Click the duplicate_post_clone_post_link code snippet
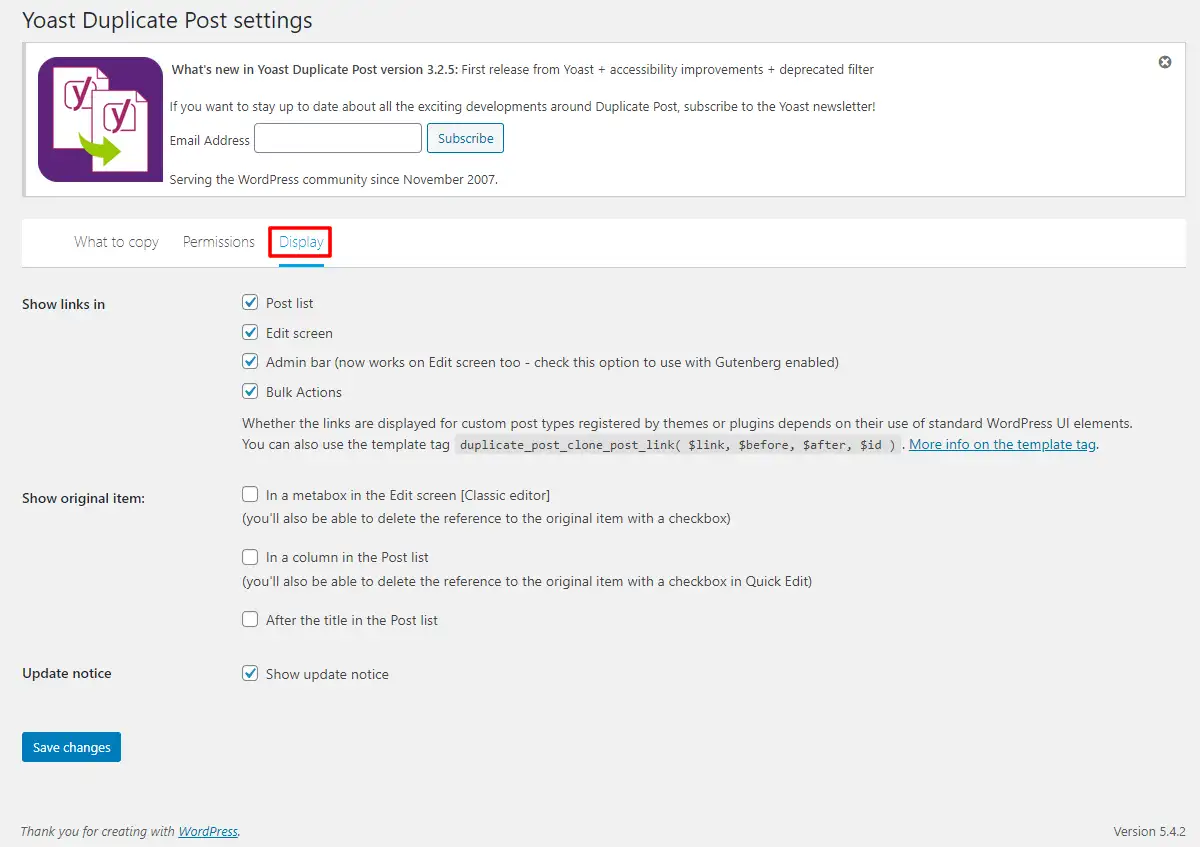The image size is (1200, 847). 678,445
